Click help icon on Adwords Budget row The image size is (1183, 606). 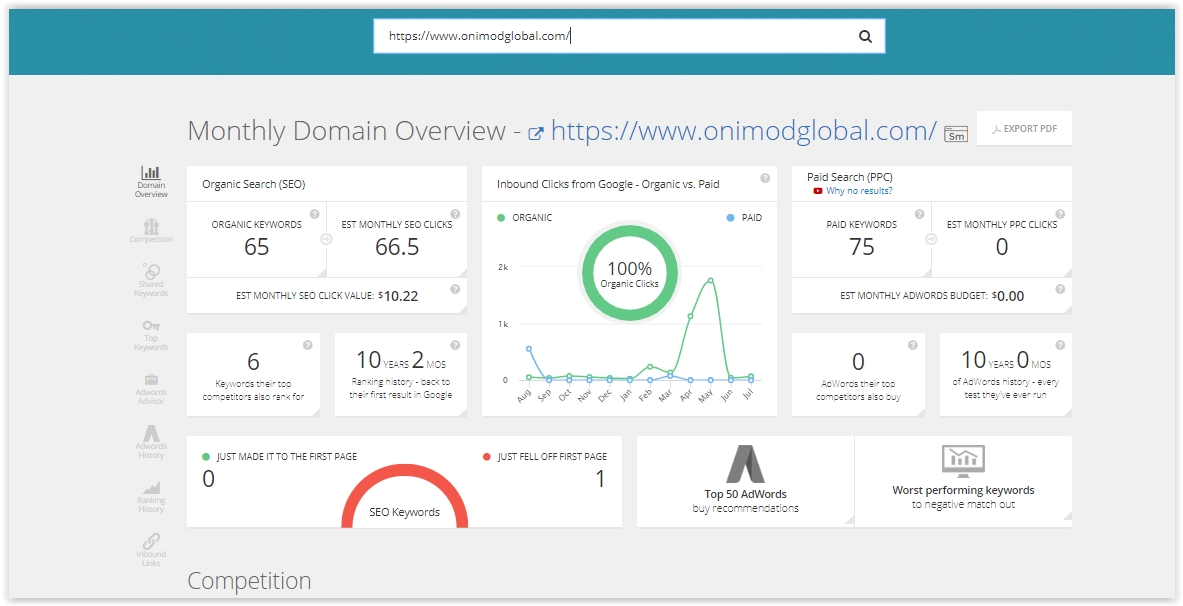tap(1060, 289)
